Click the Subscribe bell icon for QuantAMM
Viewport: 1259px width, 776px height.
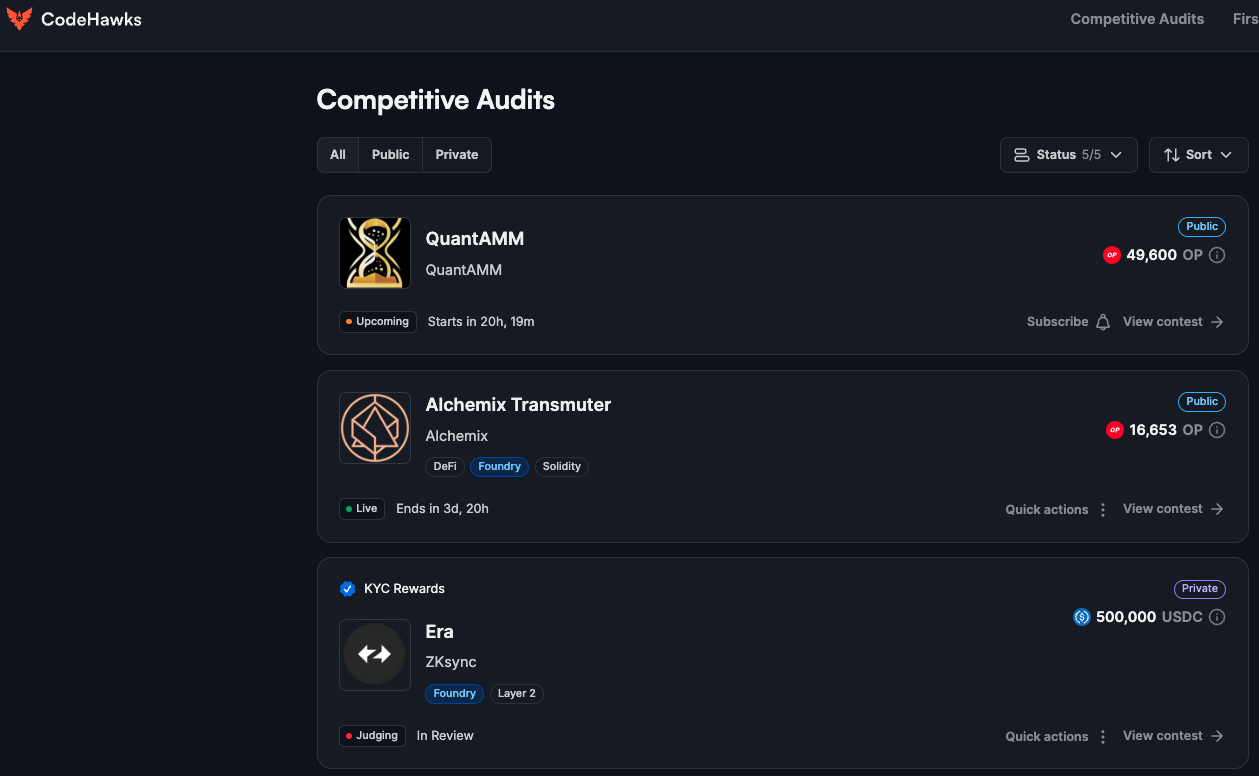click(1103, 322)
